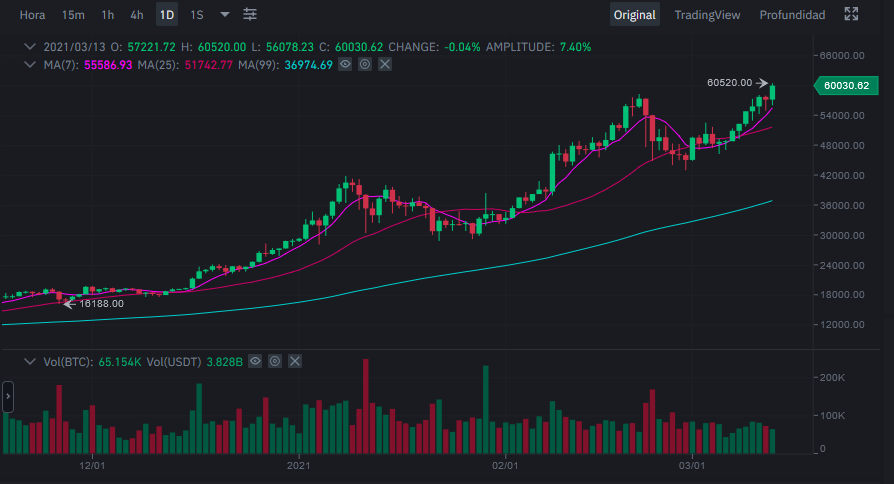Open volume indicator settings icon
This screenshot has width=894, height=484.
tap(275, 361)
